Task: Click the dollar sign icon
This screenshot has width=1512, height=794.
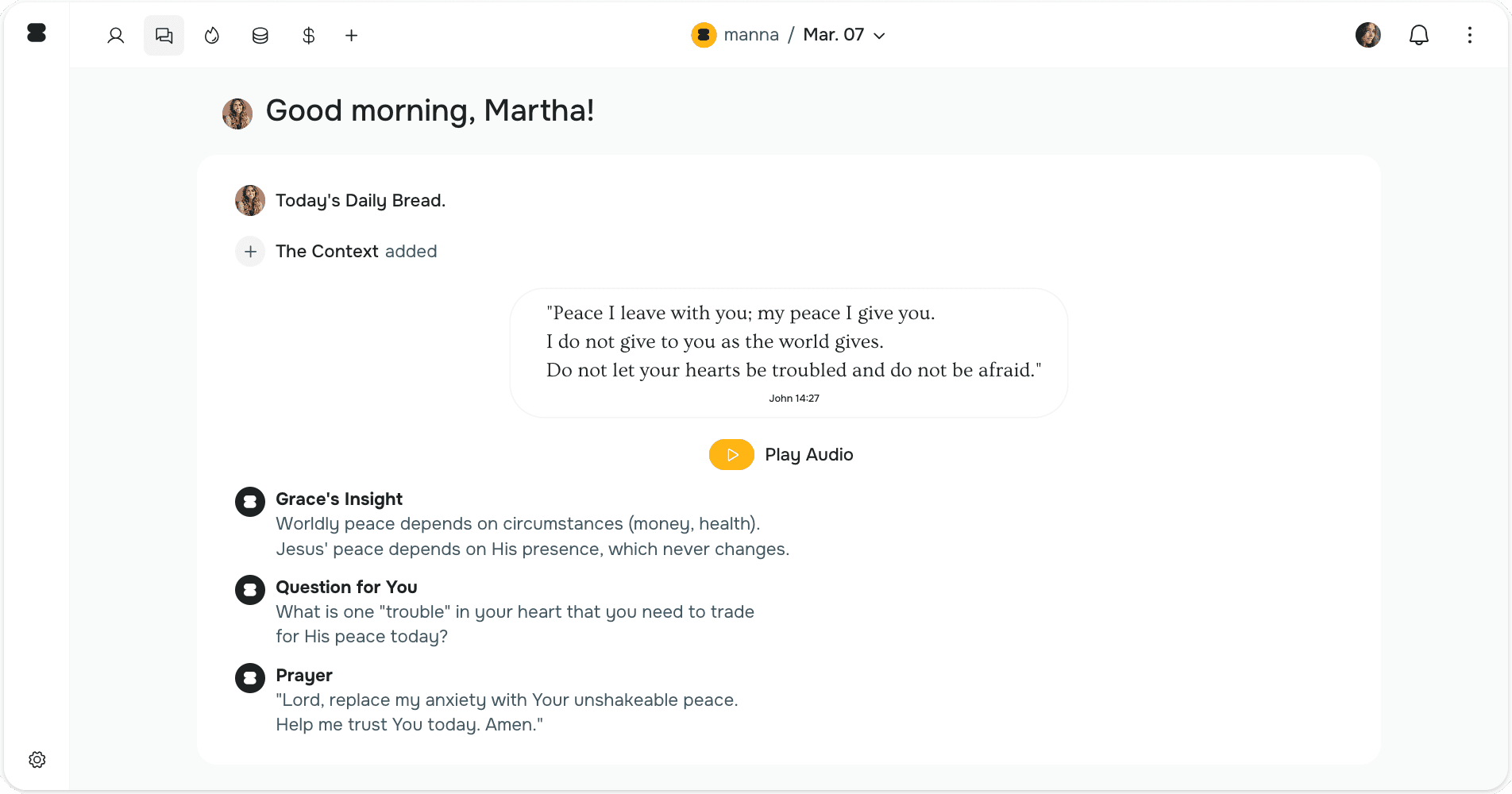Action: [x=309, y=36]
